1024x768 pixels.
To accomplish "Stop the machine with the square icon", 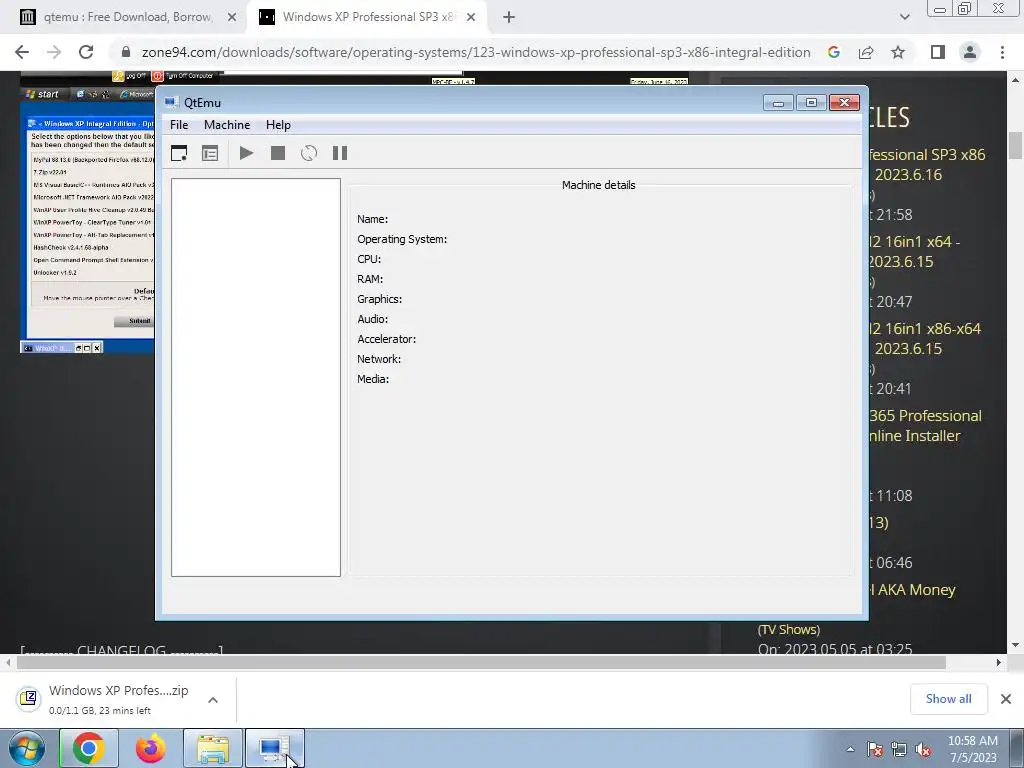I will point(278,153).
